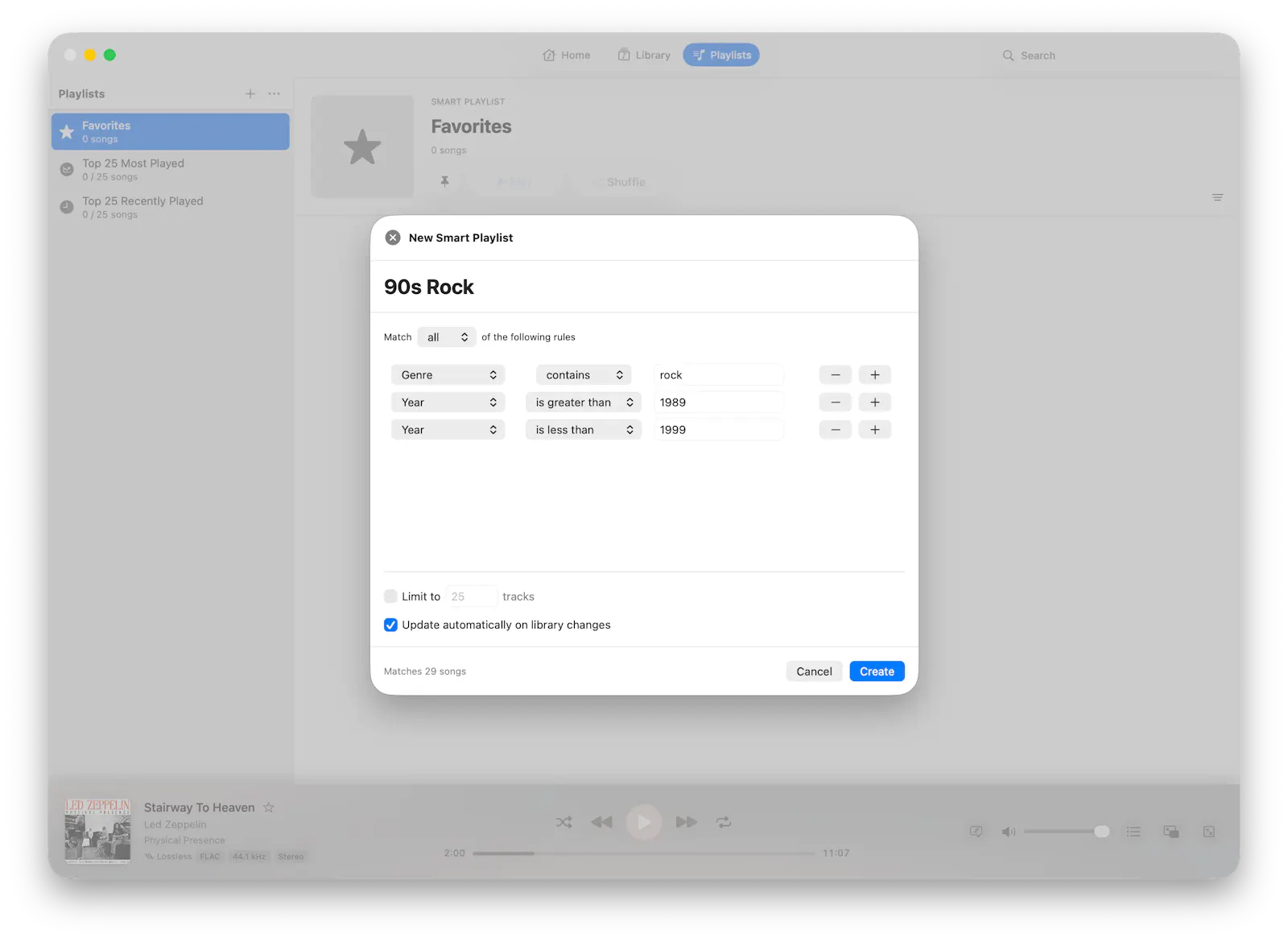Click the Create button
This screenshot has width=1288, height=942.
pyautogui.click(x=877, y=671)
